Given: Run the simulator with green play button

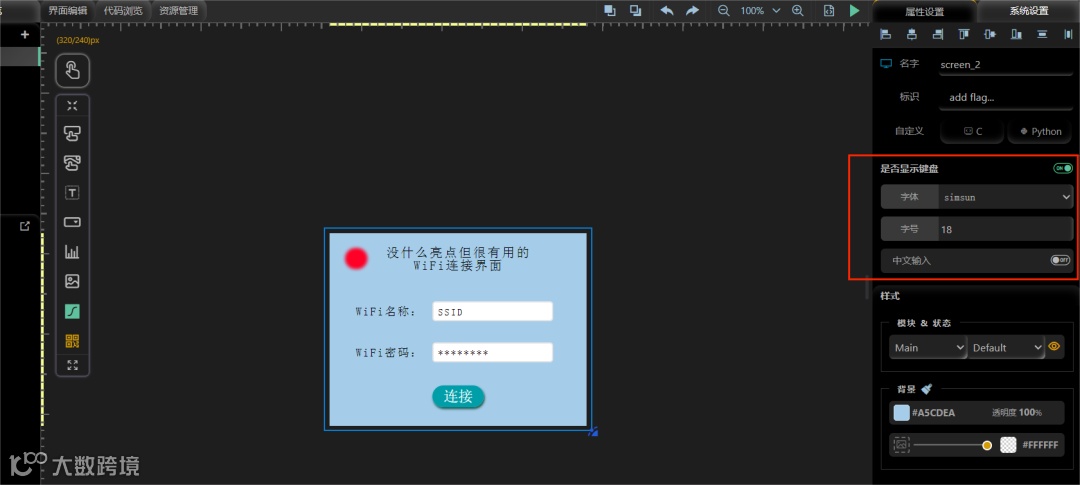Looking at the screenshot, I should coord(855,10).
